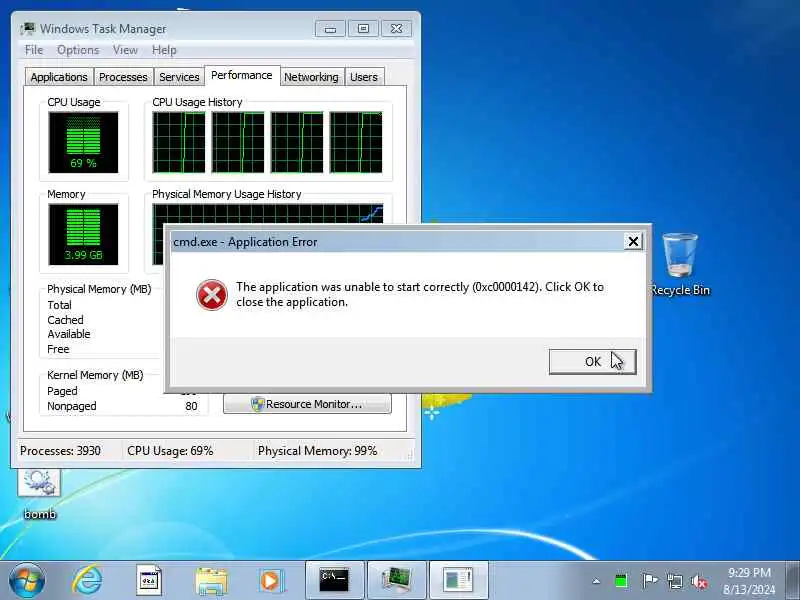
Task: Click the Paged label under Kernel Memory
Action: (62, 391)
